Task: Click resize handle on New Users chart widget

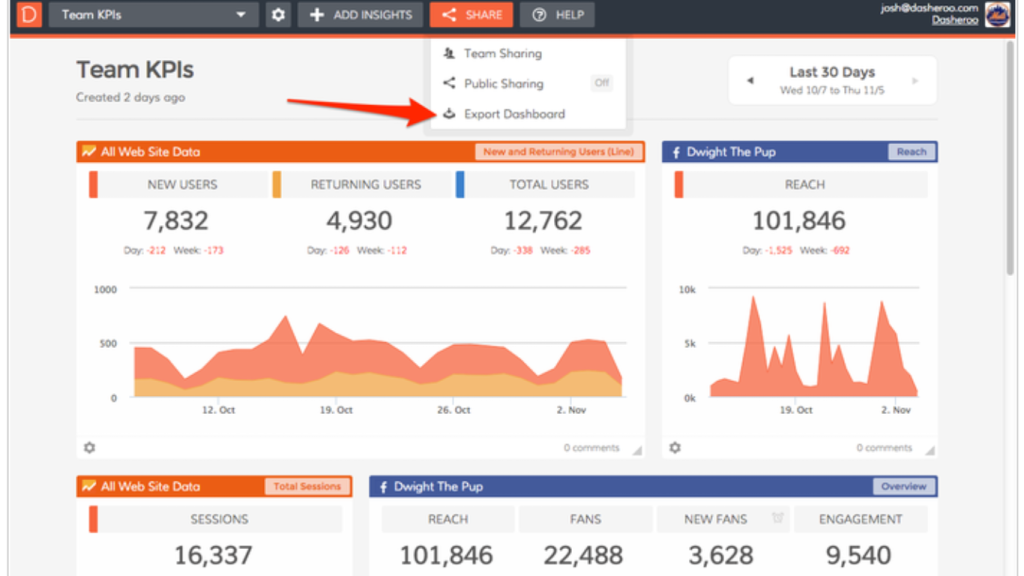Action: pos(637,451)
